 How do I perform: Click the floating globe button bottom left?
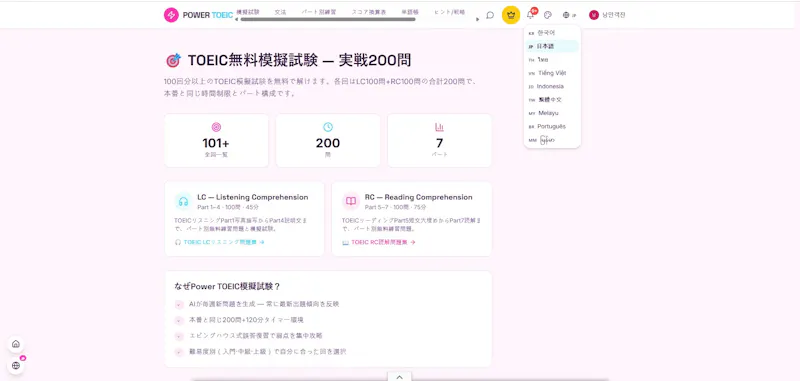16,365
